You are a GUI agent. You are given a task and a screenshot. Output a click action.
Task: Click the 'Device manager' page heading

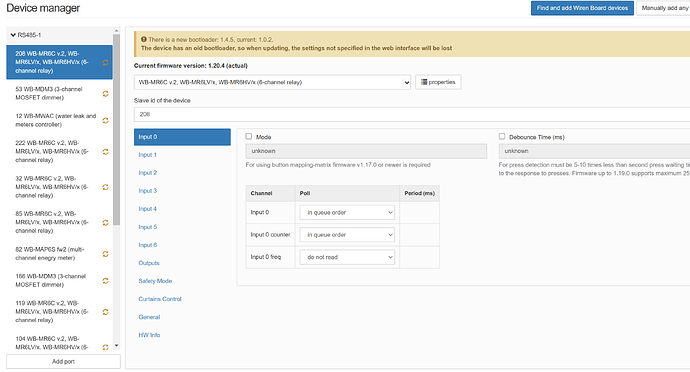click(x=43, y=8)
